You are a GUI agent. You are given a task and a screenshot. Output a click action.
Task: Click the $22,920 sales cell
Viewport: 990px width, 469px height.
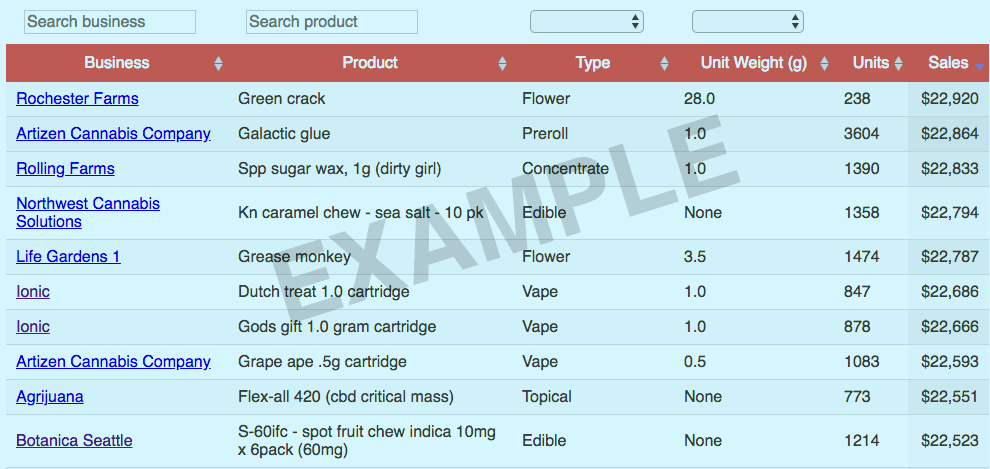pos(950,99)
